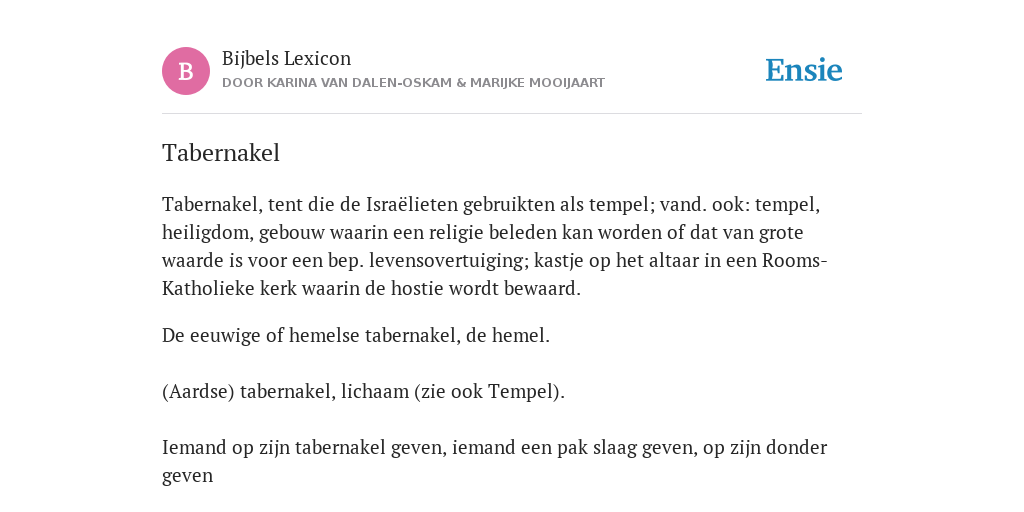Open the Ensie logo link
Image resolution: width=1024 pixels, height=512 pixels.
804,71
